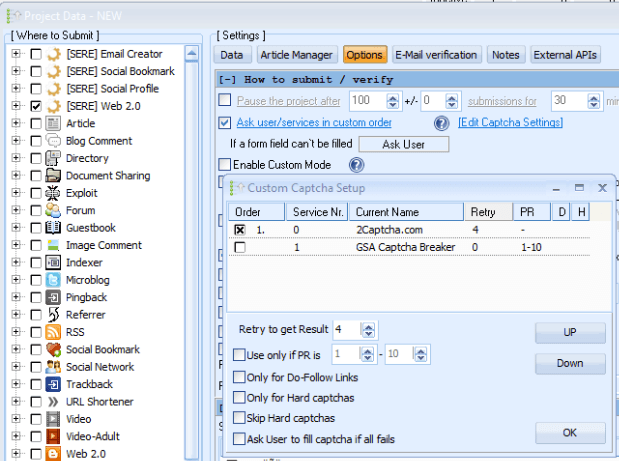This screenshot has height=461, width=619.
Task: Click the Guestbook open book icon
Action: coord(53,228)
